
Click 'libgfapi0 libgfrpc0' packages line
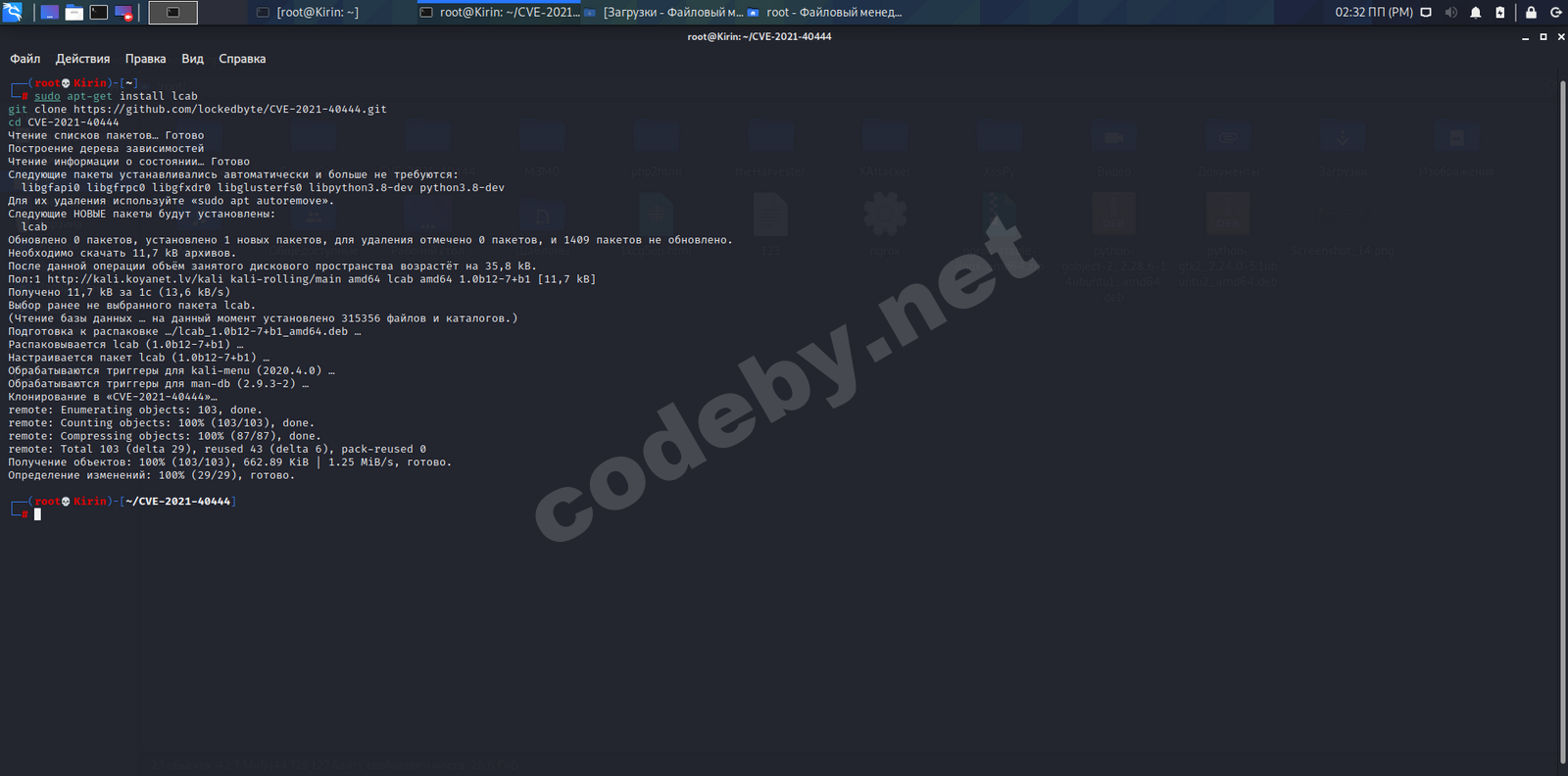point(263,187)
